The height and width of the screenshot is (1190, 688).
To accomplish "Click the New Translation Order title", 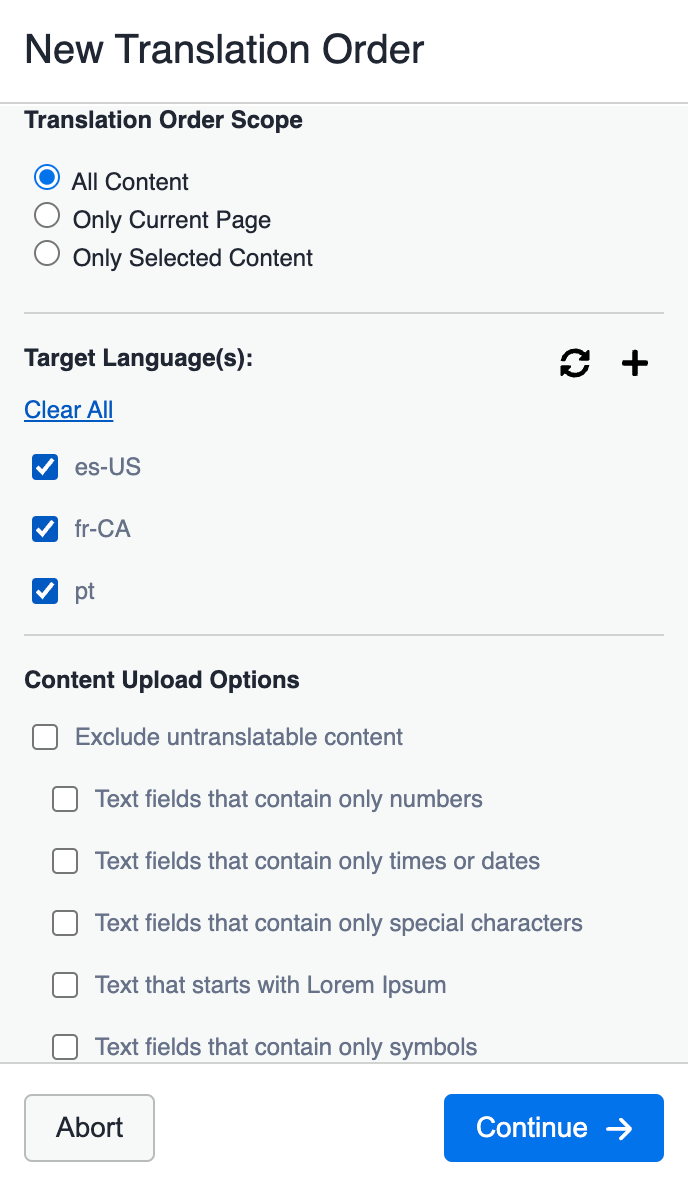I will (x=224, y=49).
